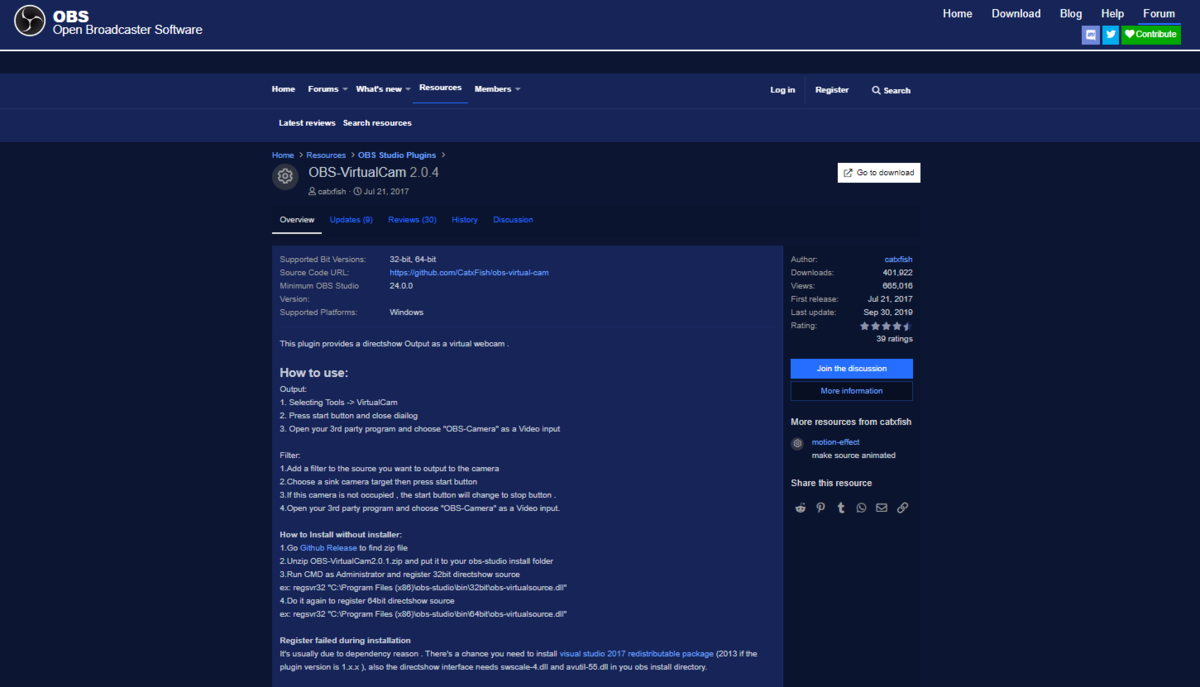Click the 24.0.0 minimum version value
The height and width of the screenshot is (687, 1200).
pyautogui.click(x=401, y=285)
